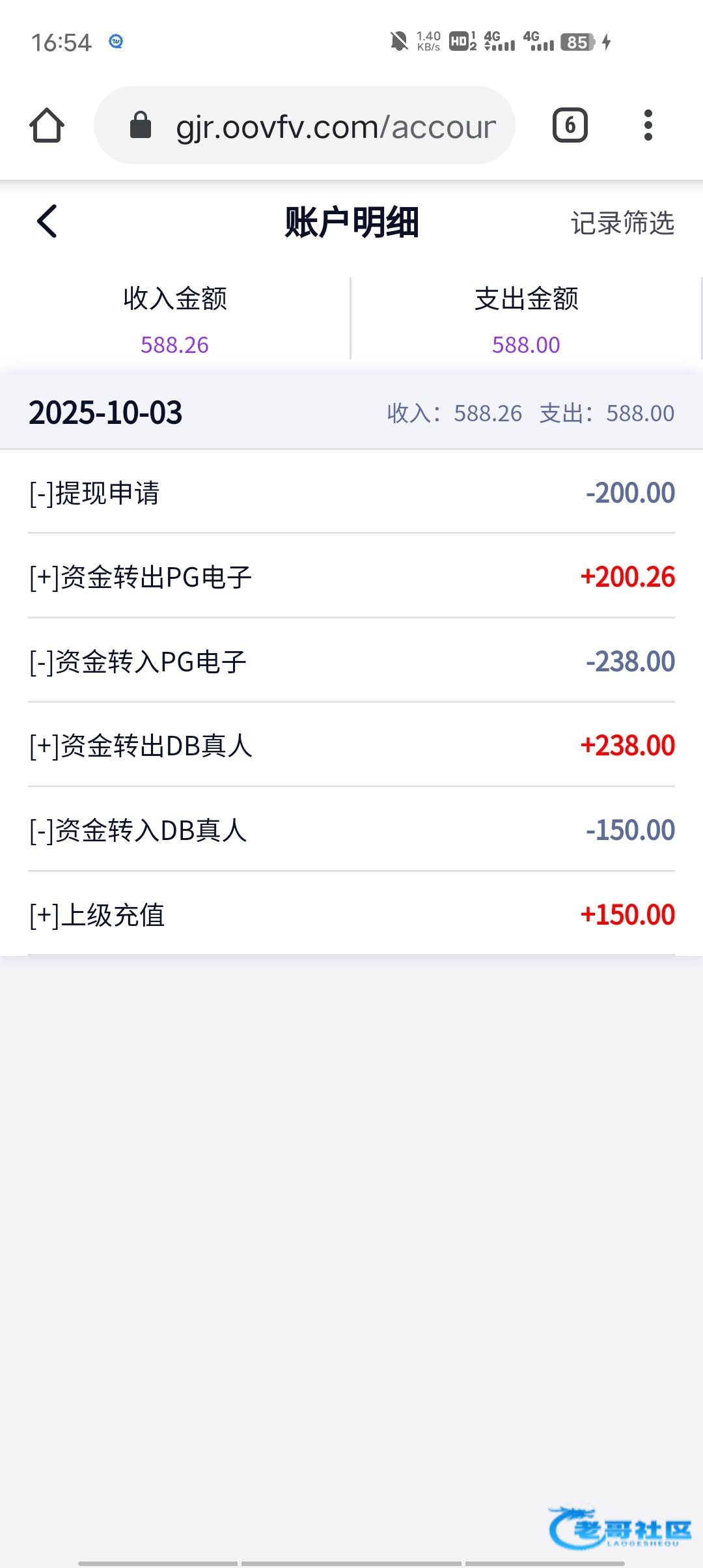Open the browser three-dot menu

pyautogui.click(x=648, y=125)
